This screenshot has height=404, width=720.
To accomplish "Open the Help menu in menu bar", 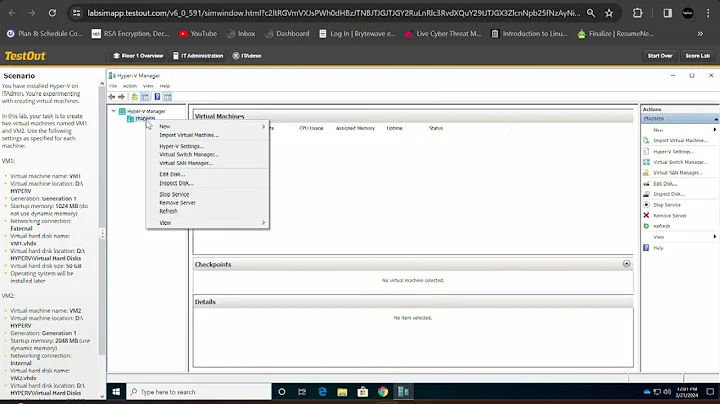I will coord(164,86).
